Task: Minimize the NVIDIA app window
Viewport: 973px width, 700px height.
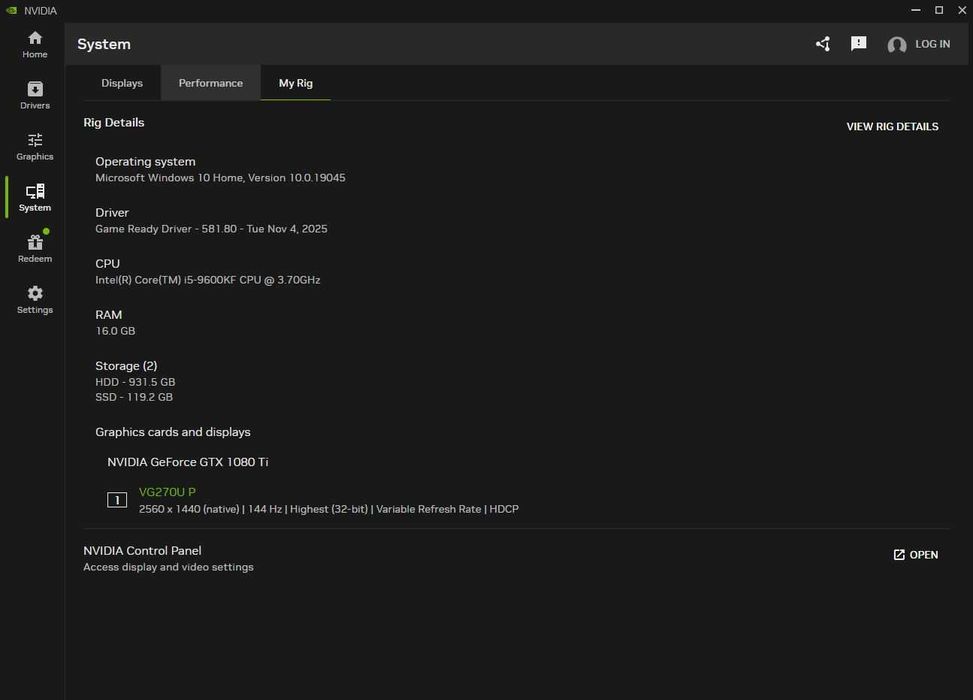Action: pyautogui.click(x=915, y=10)
